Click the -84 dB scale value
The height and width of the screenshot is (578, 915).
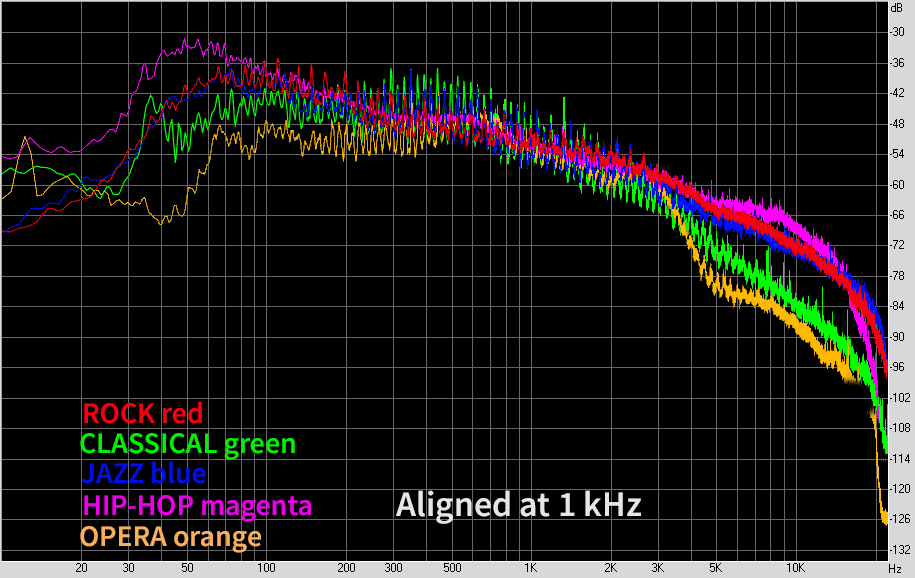point(897,306)
